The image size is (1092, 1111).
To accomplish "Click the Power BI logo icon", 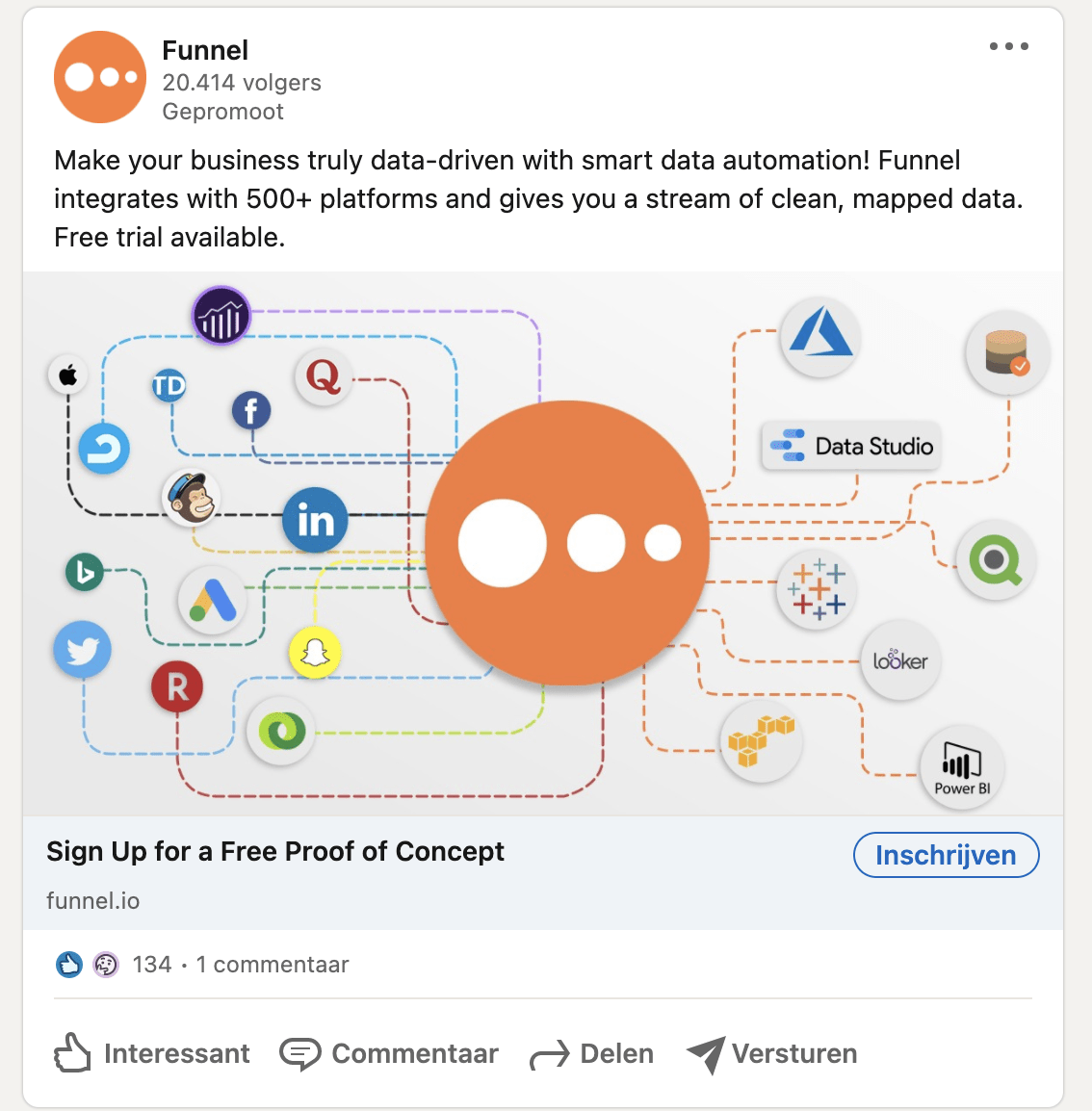I will [x=962, y=769].
